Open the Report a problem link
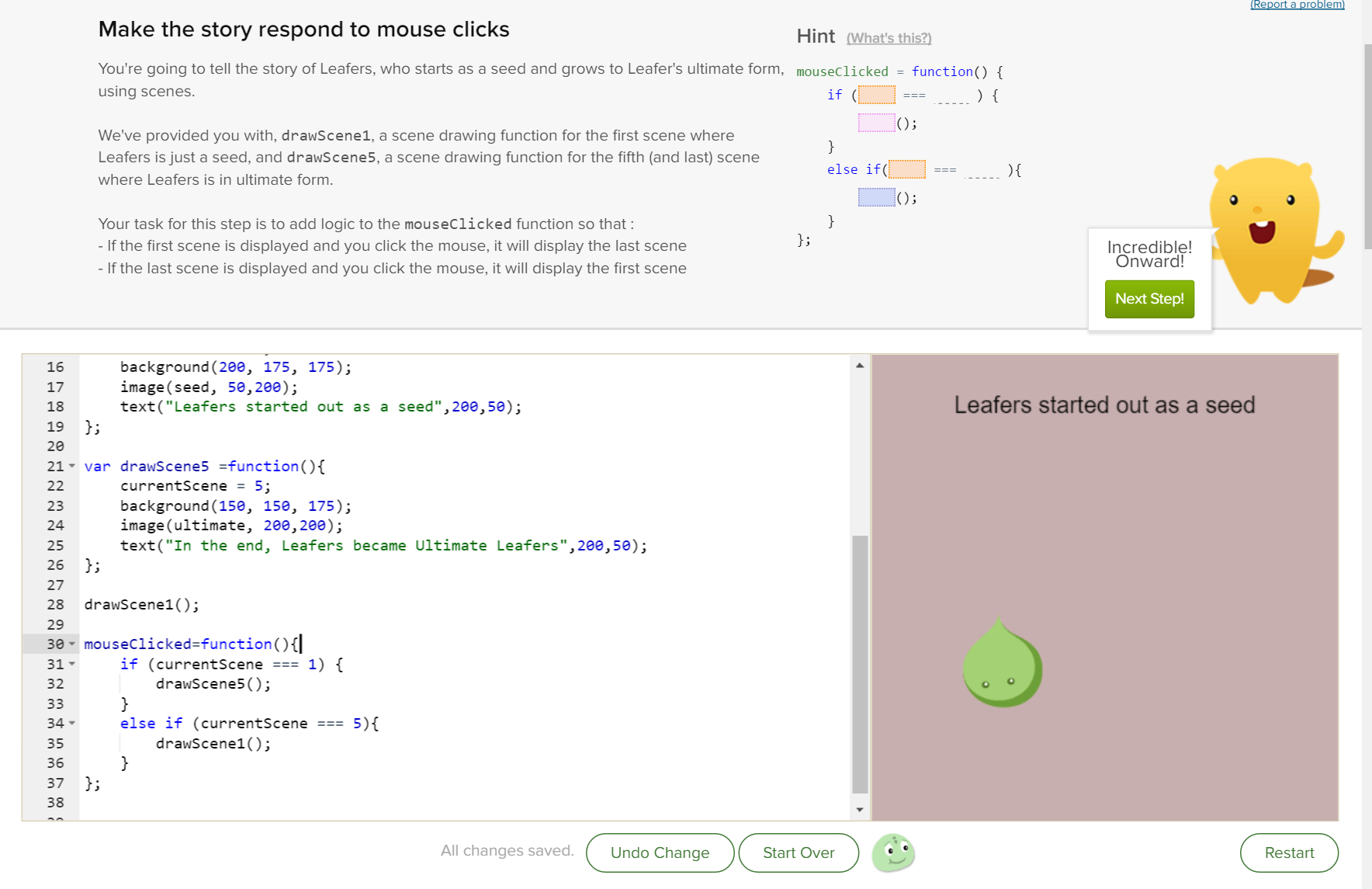Viewport: 1372px width, 889px height. (1297, 5)
